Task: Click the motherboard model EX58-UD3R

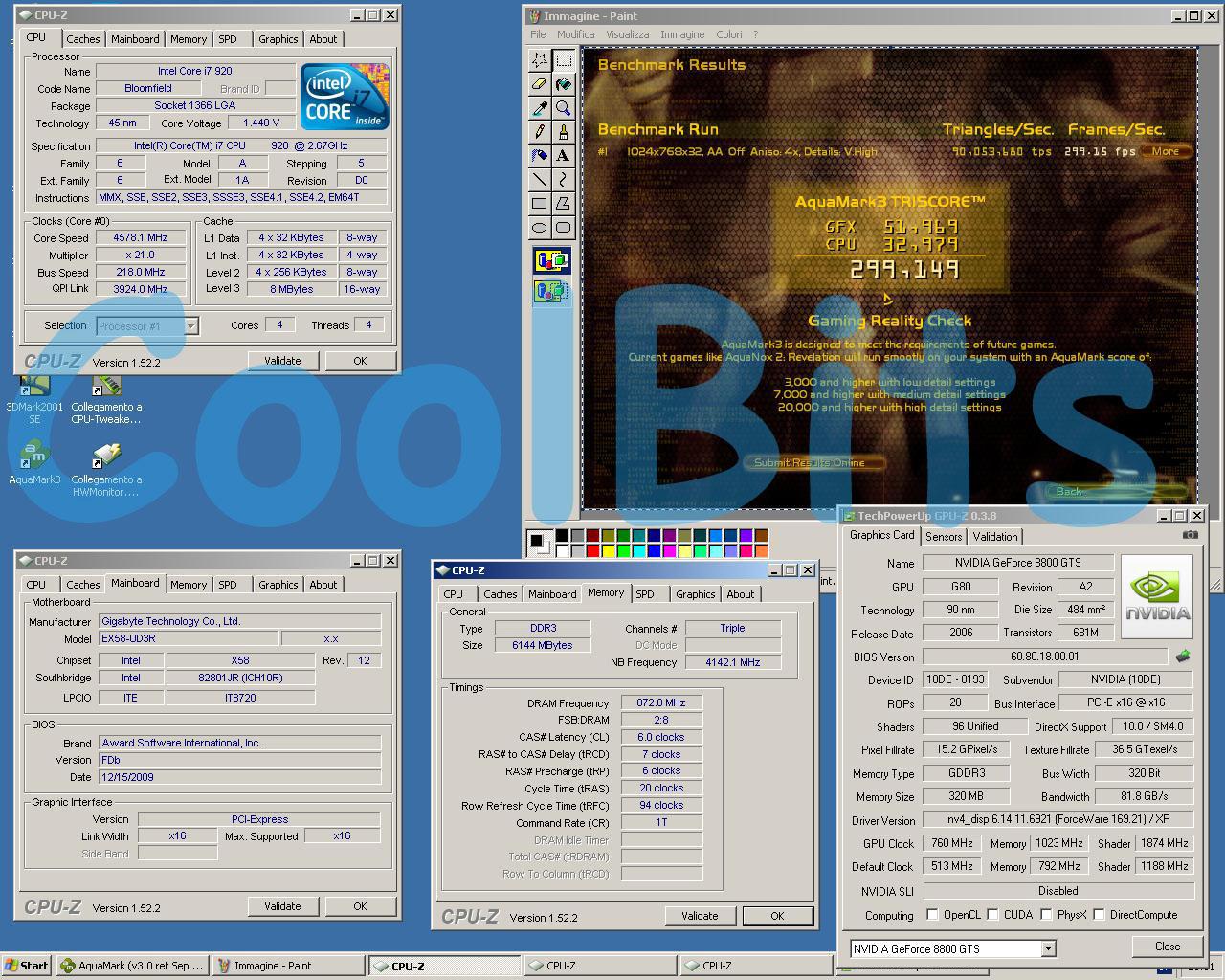Action: click(x=189, y=638)
